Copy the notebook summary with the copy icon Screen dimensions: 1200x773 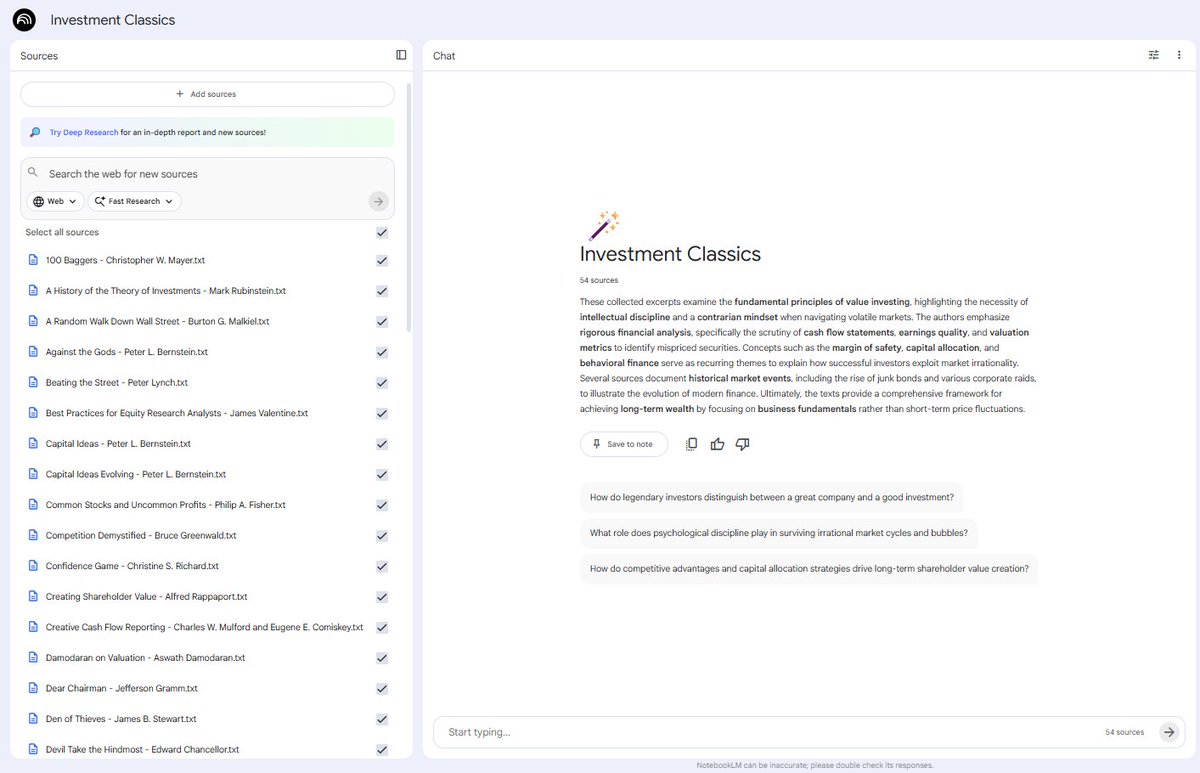[x=691, y=444]
